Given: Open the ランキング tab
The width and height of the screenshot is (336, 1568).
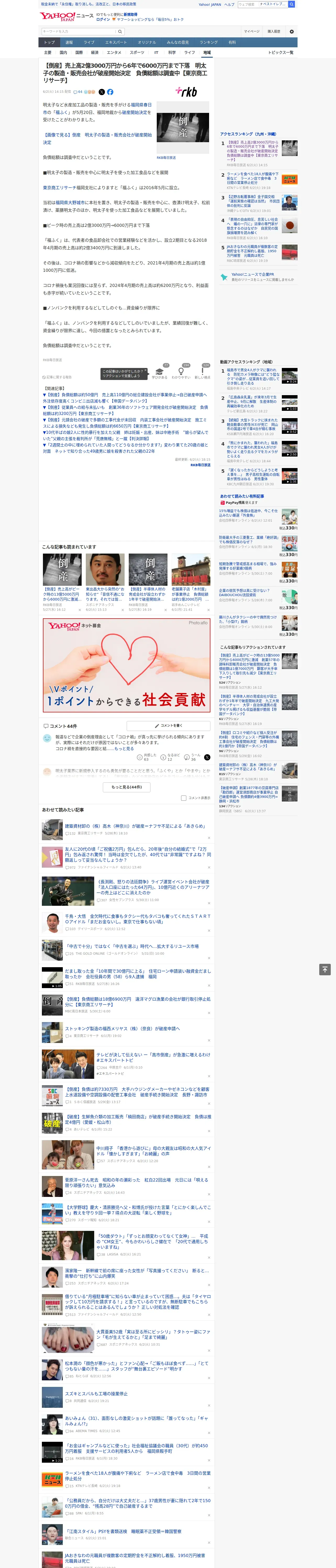Looking at the screenshot, I should (x=209, y=43).
